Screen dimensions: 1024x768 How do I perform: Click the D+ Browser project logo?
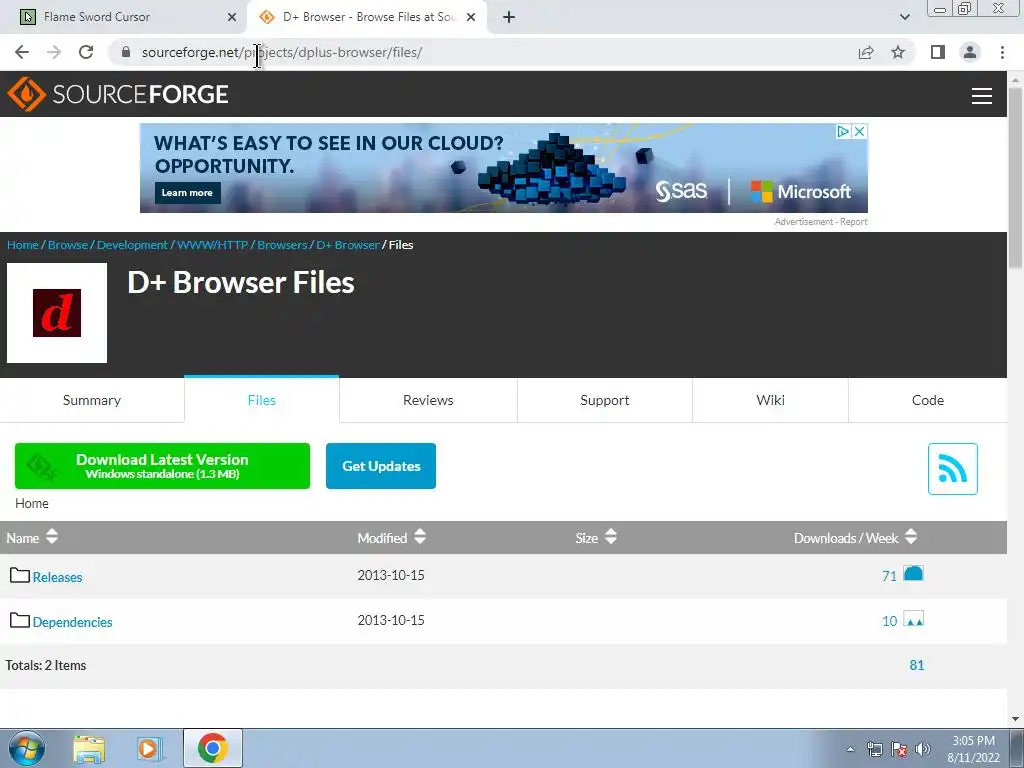click(x=57, y=313)
